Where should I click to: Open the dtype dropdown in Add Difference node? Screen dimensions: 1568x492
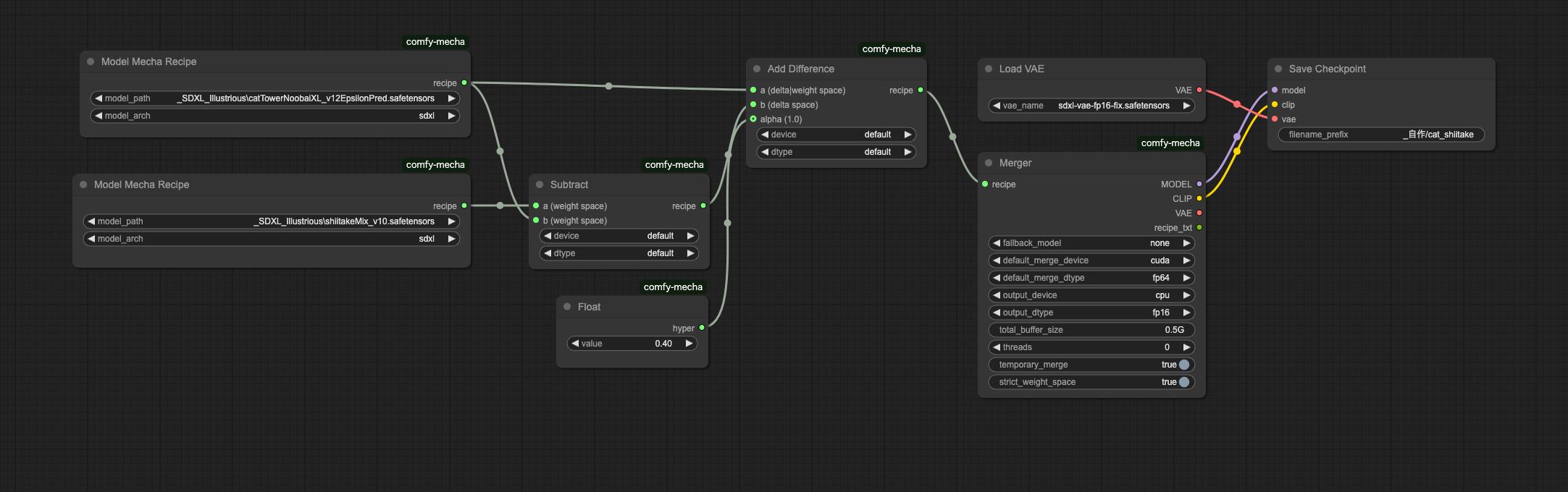click(837, 152)
